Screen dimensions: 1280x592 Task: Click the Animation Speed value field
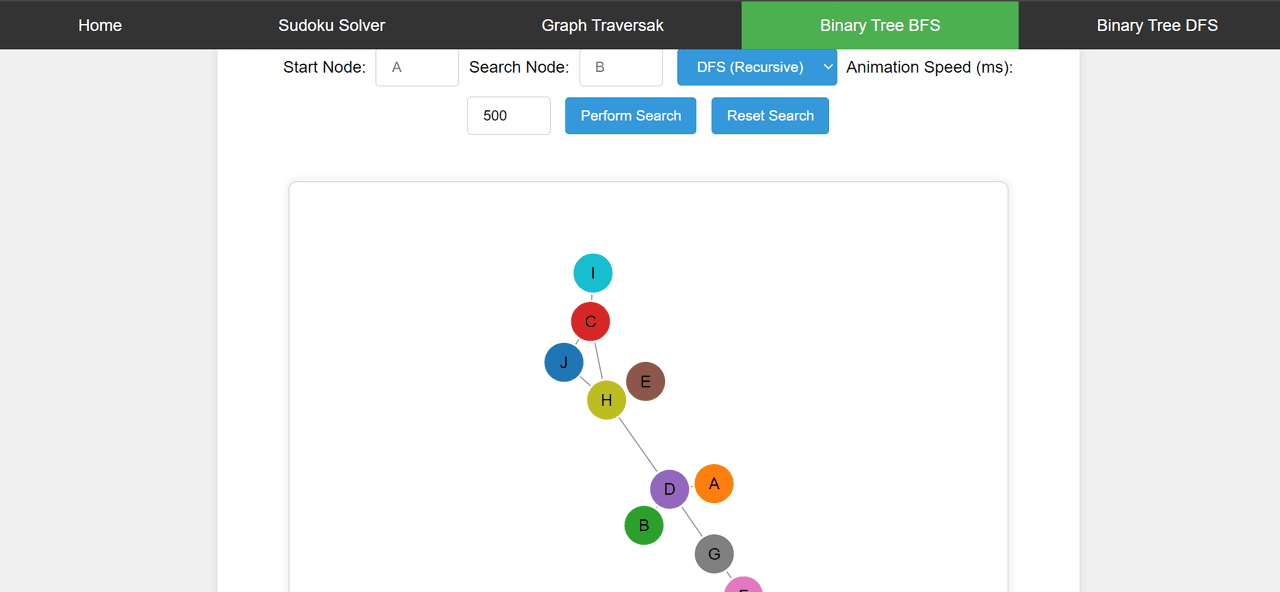click(x=509, y=116)
